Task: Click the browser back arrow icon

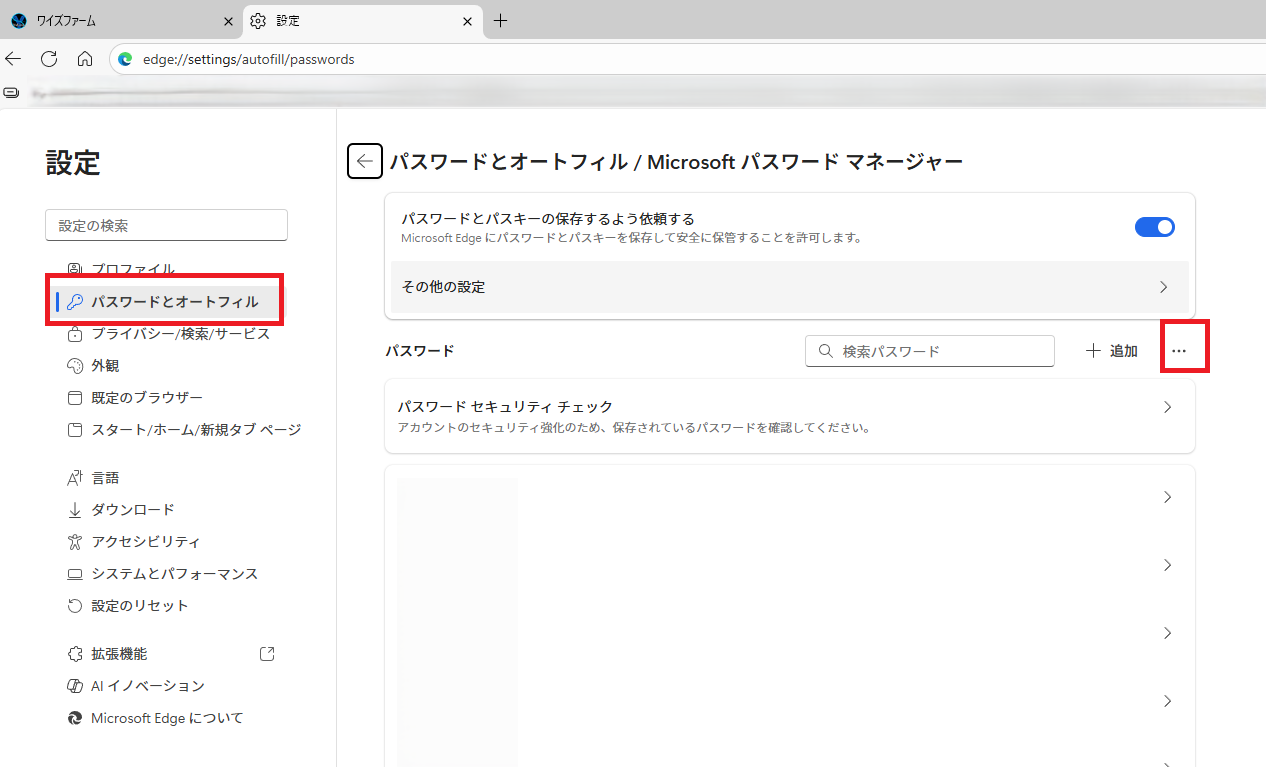Action: click(13, 59)
